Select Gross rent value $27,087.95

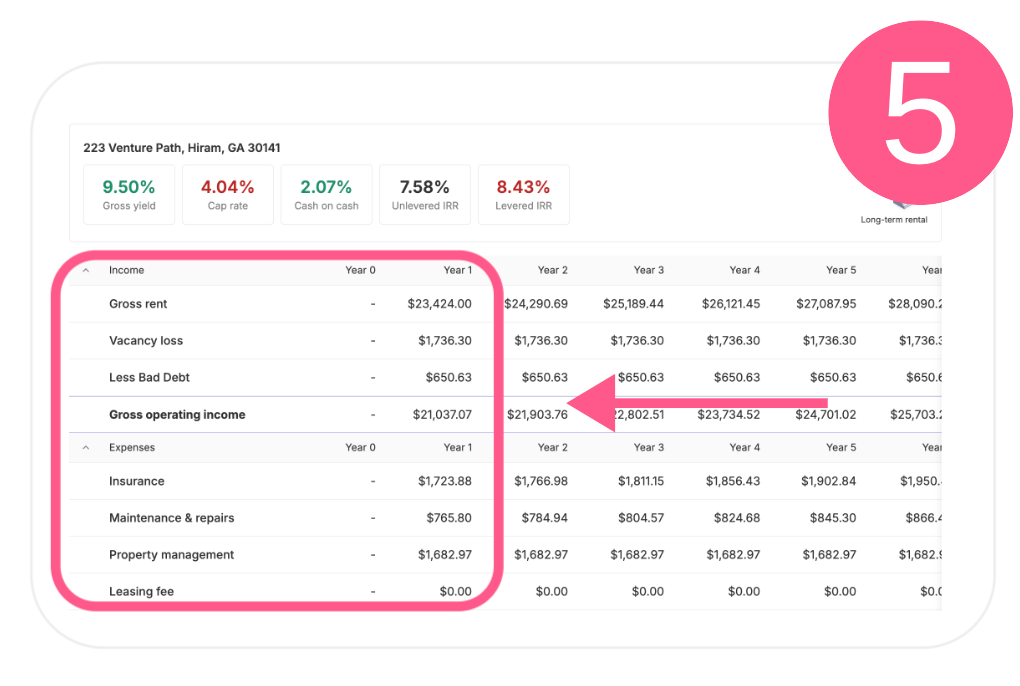coord(826,304)
